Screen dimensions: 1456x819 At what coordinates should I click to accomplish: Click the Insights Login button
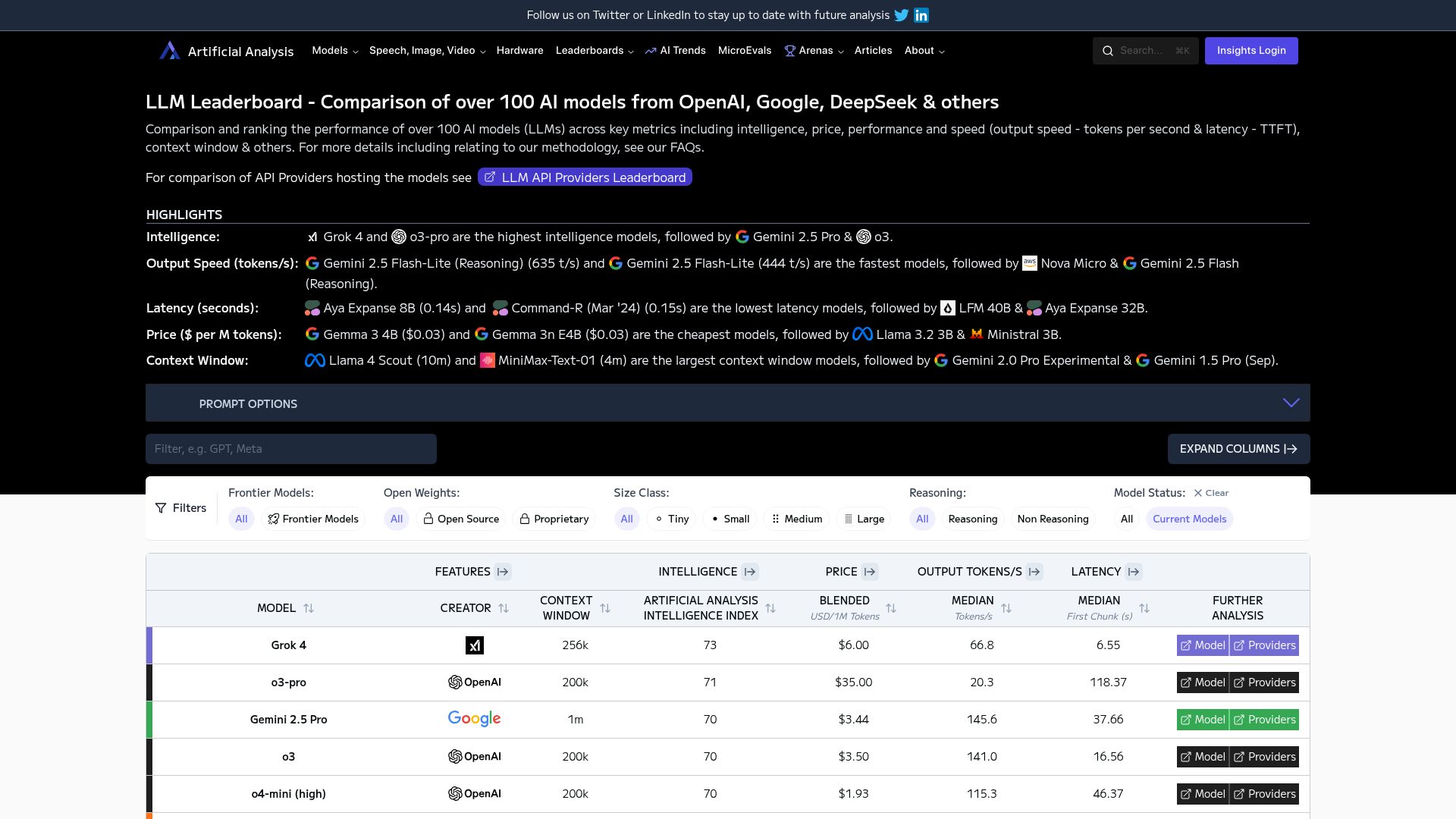[x=1251, y=51]
